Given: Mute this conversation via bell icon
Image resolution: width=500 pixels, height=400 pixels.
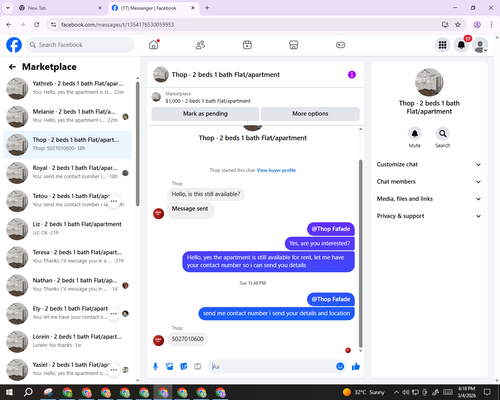Looking at the screenshot, I should click(x=414, y=134).
